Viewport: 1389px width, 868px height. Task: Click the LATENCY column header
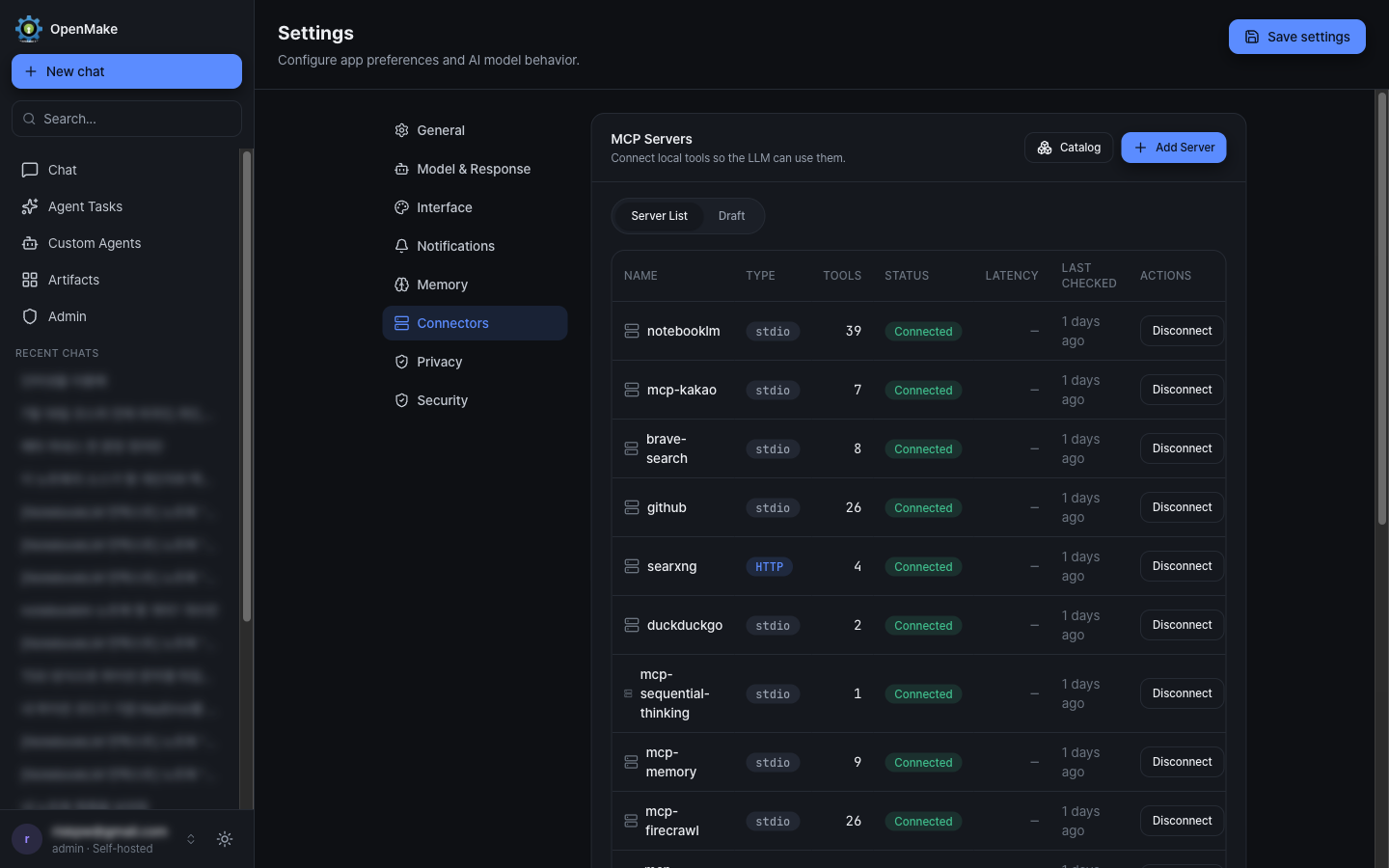tap(1012, 276)
